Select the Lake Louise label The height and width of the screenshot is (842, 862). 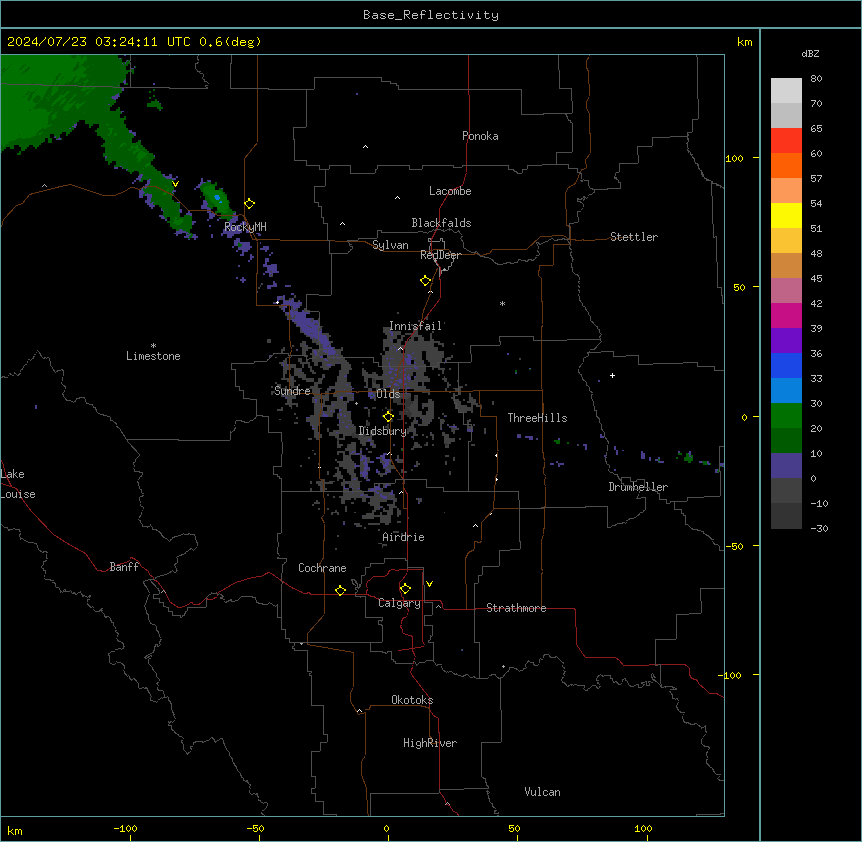18,484
